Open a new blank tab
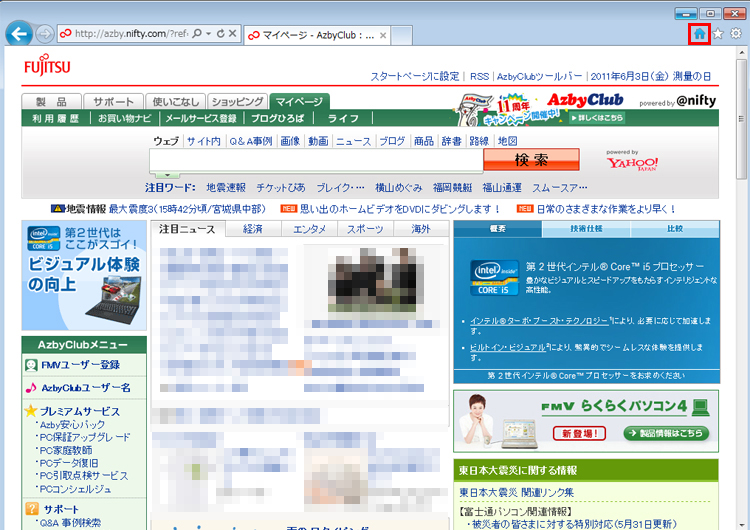 tap(402, 36)
